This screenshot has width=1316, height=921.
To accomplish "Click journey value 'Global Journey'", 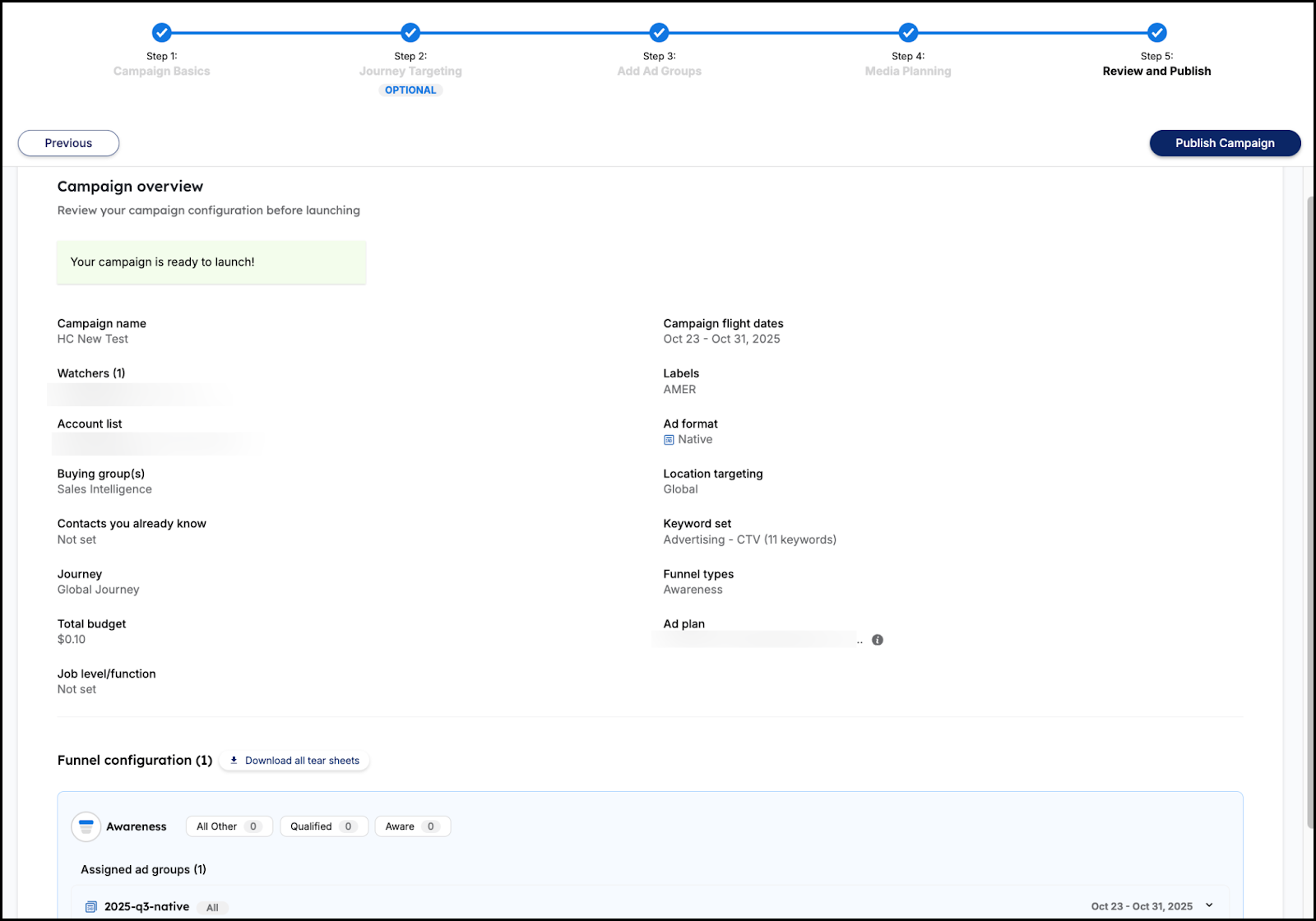I will coord(99,590).
